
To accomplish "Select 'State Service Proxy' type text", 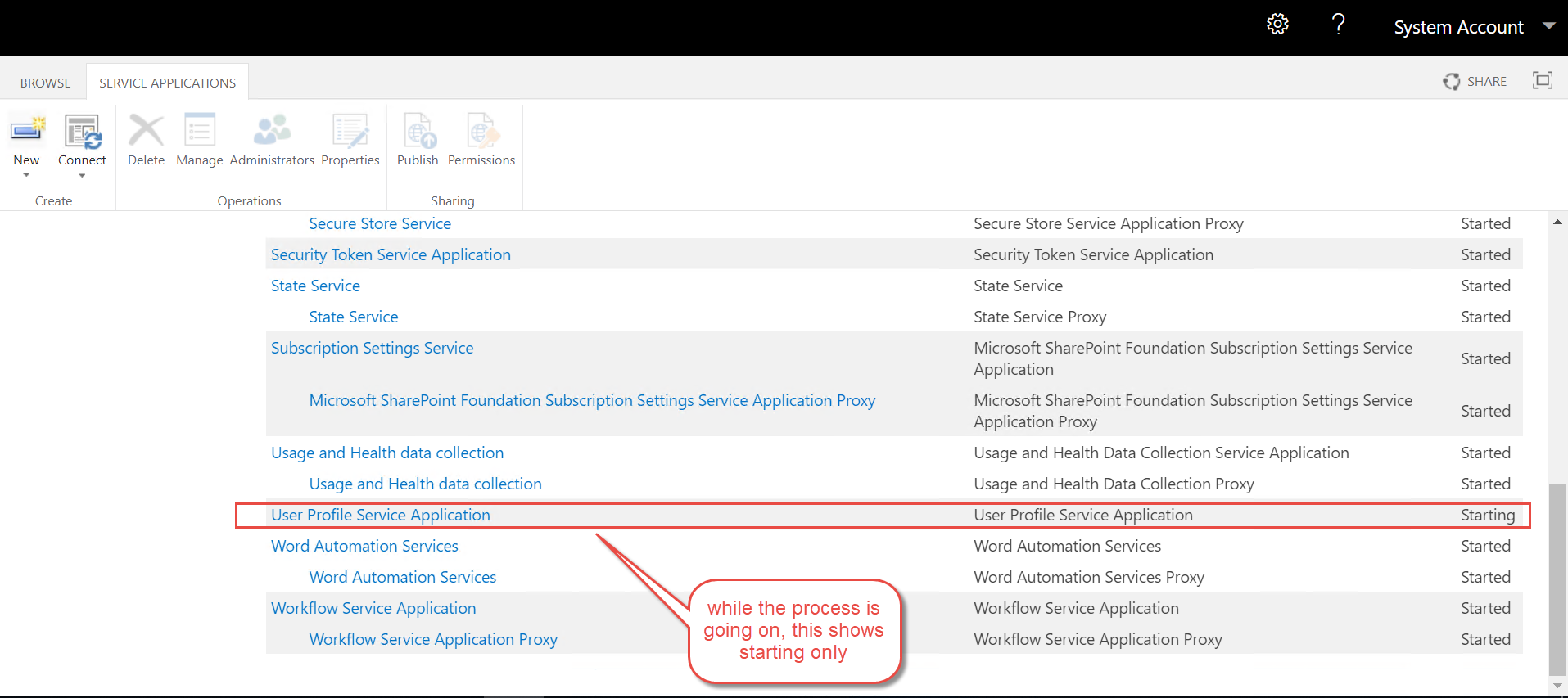I will tap(1040, 317).
